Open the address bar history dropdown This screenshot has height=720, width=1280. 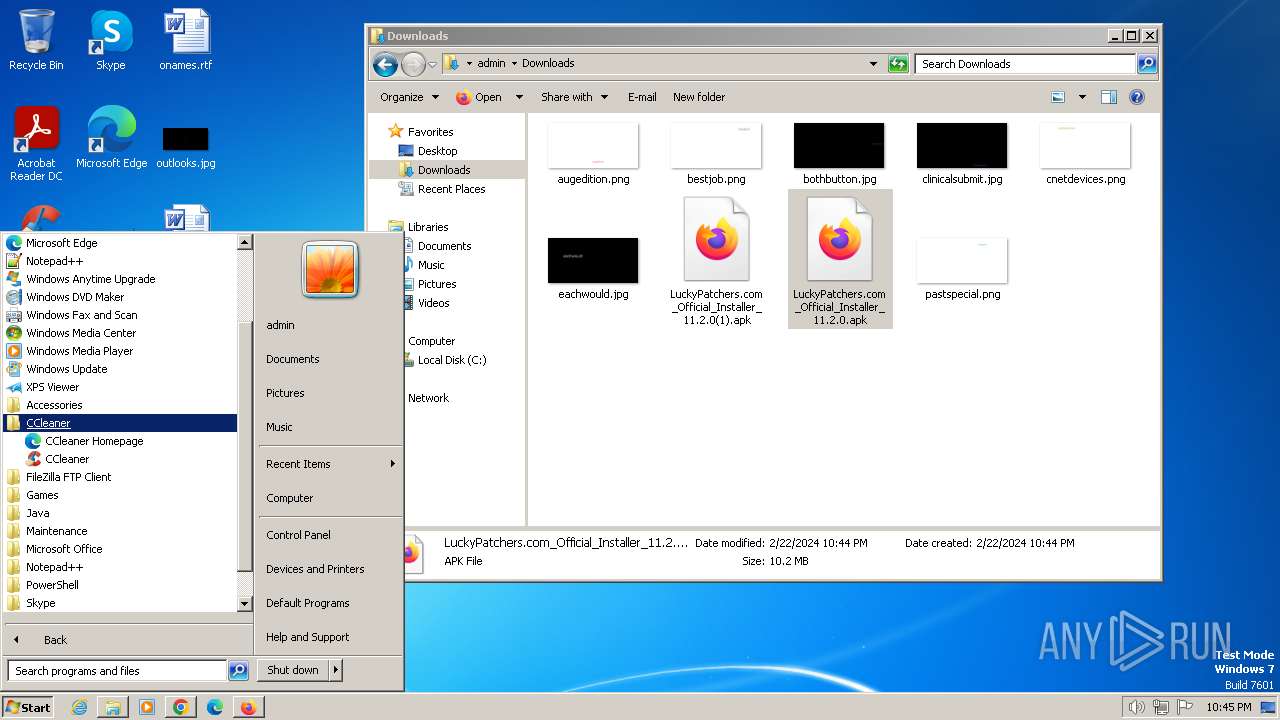pyautogui.click(x=873, y=64)
